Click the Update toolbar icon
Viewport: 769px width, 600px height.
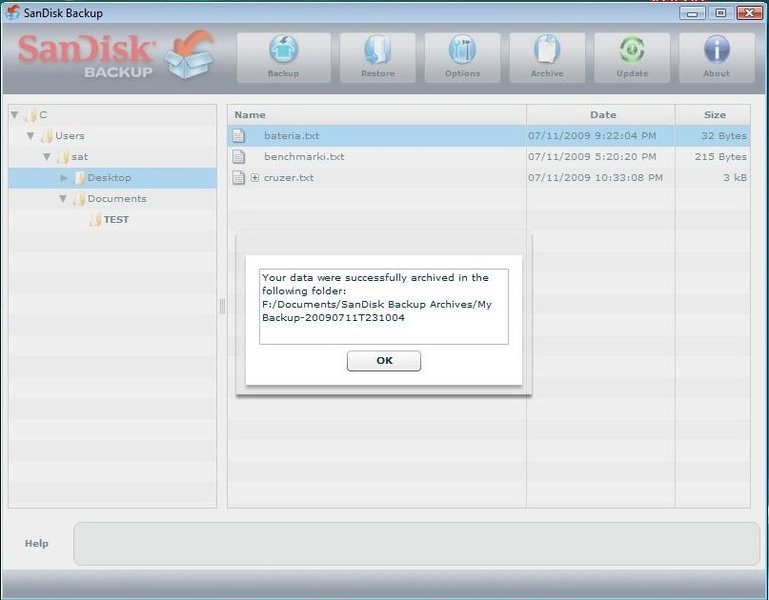click(x=632, y=58)
